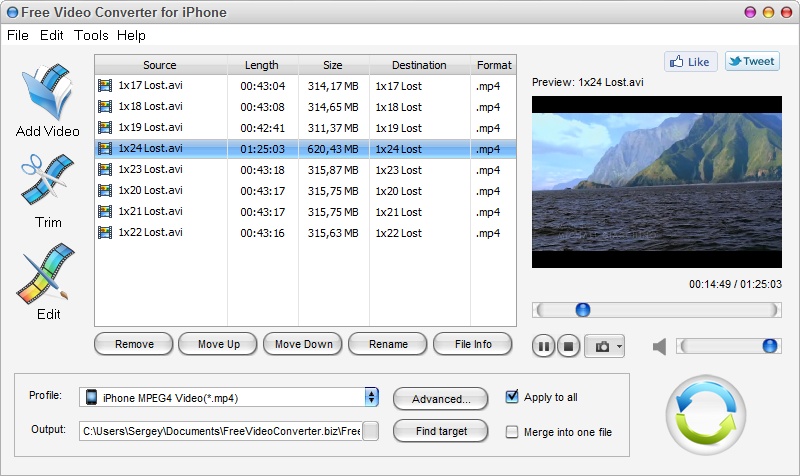Viewport: 800px width, 476px height.
Task: Click the 00:42:41 length cell
Action: pos(262,128)
